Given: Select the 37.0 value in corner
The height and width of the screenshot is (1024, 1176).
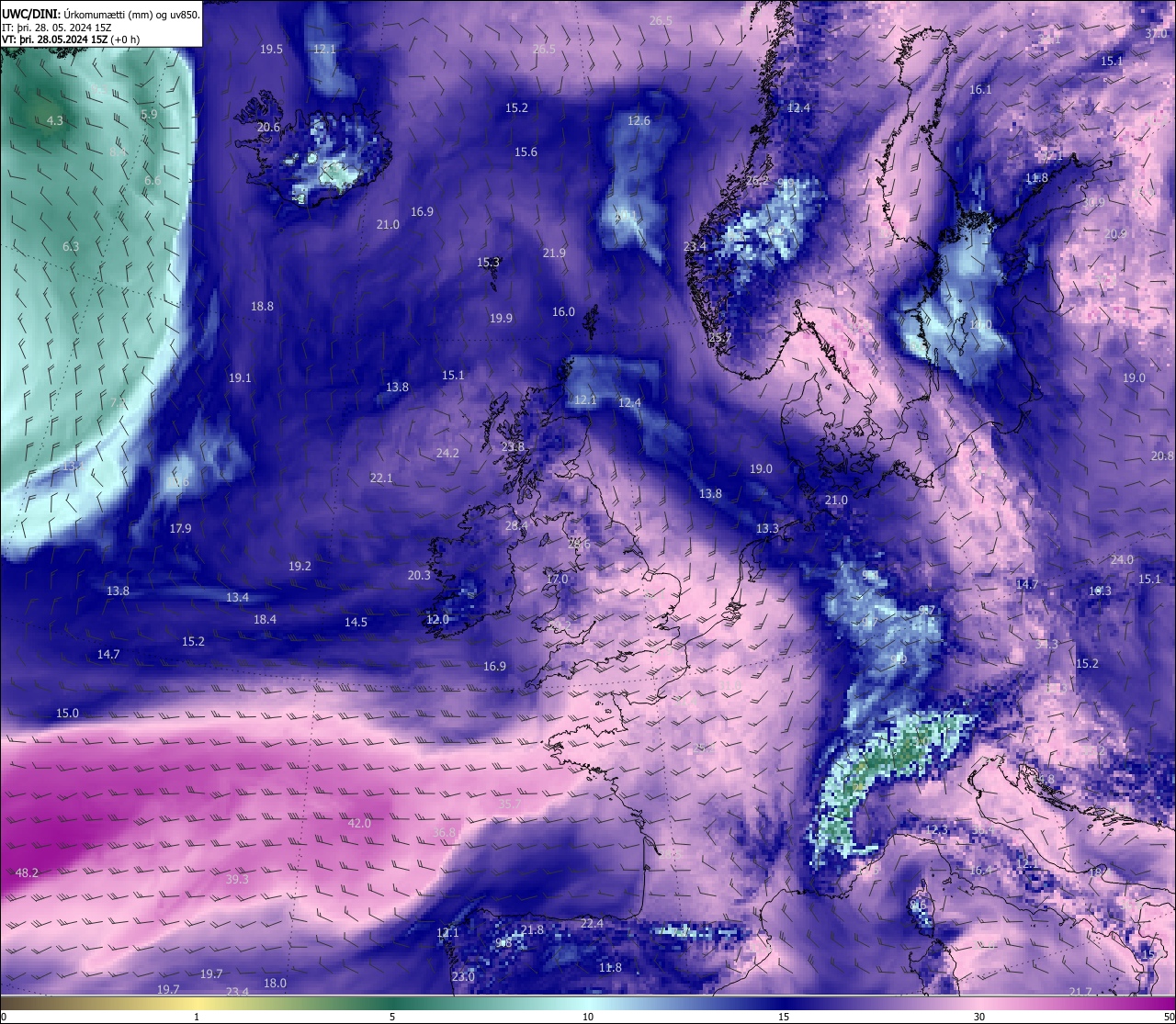Looking at the screenshot, I should pos(1156,34).
